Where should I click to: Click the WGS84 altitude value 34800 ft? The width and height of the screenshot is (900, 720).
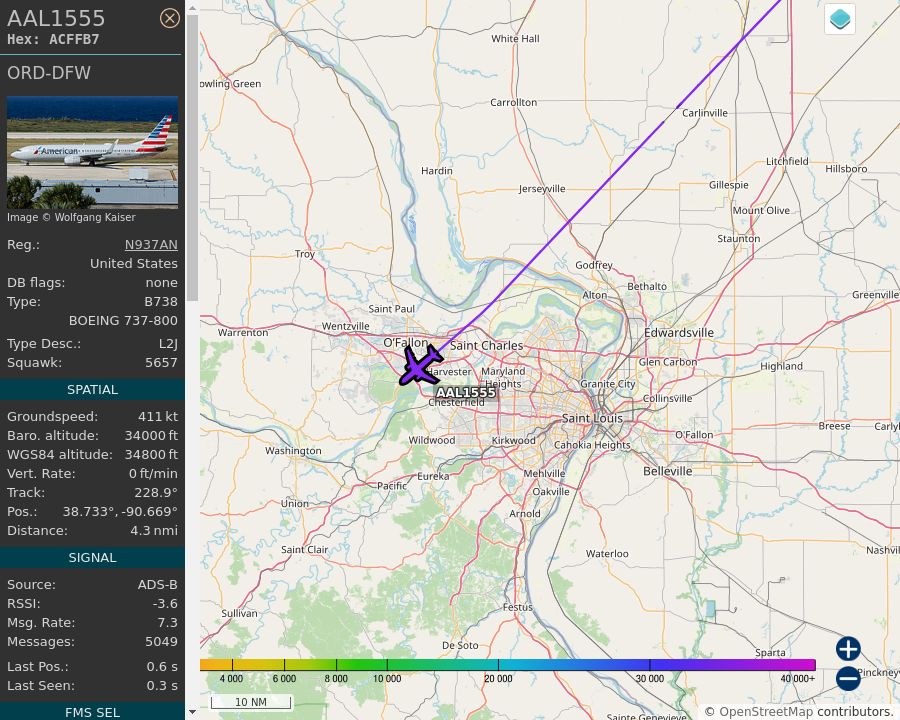[152, 455]
